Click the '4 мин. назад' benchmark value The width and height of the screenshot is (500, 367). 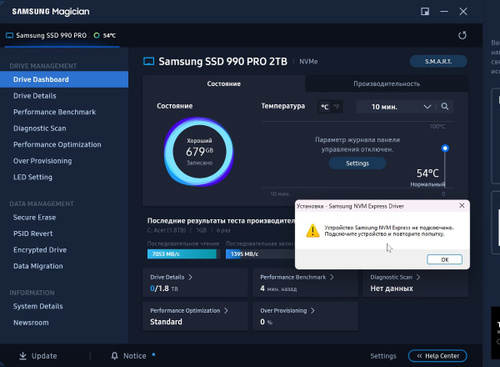click(x=278, y=288)
